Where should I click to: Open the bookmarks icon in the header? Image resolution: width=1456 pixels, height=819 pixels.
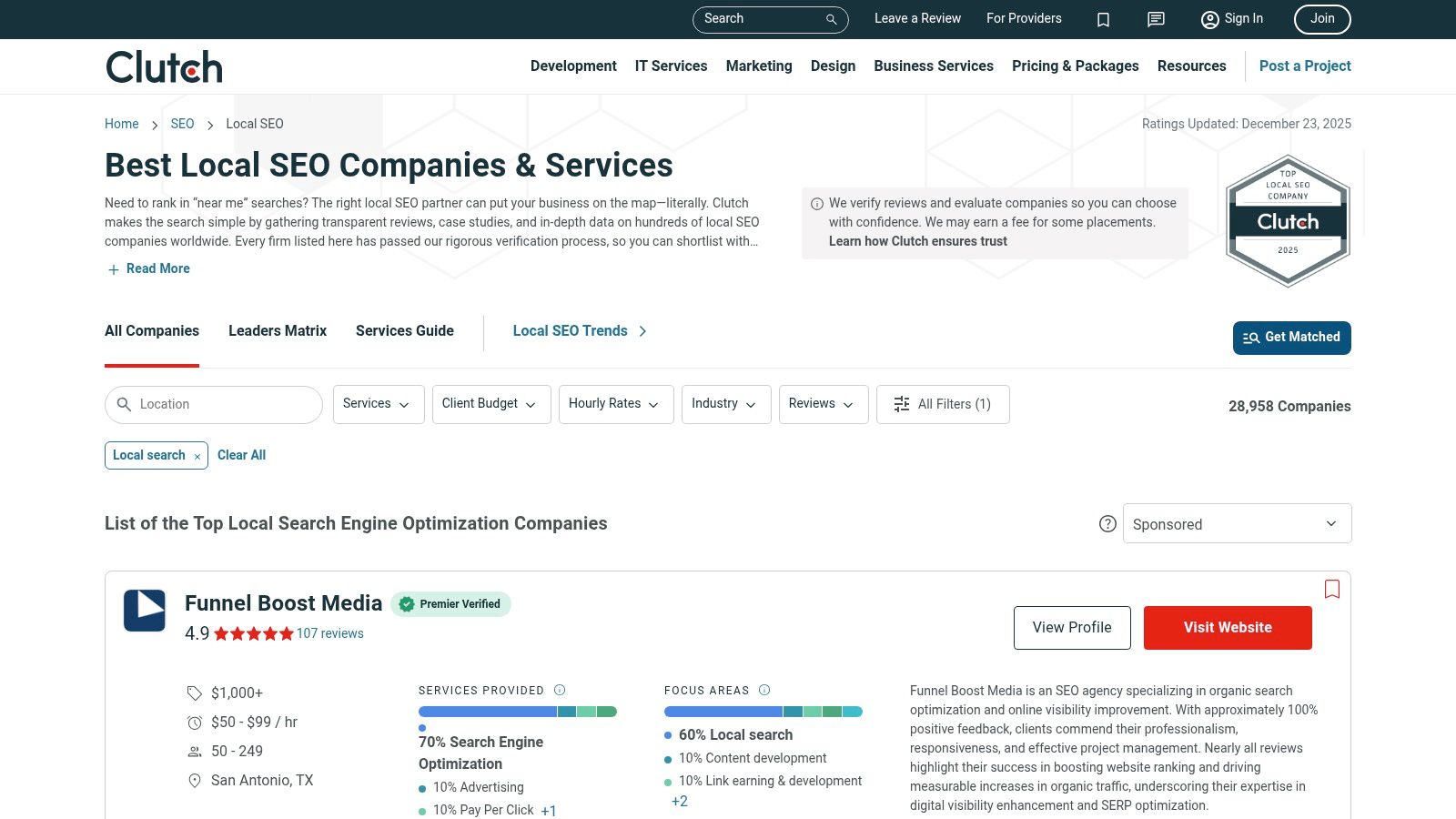(x=1103, y=19)
